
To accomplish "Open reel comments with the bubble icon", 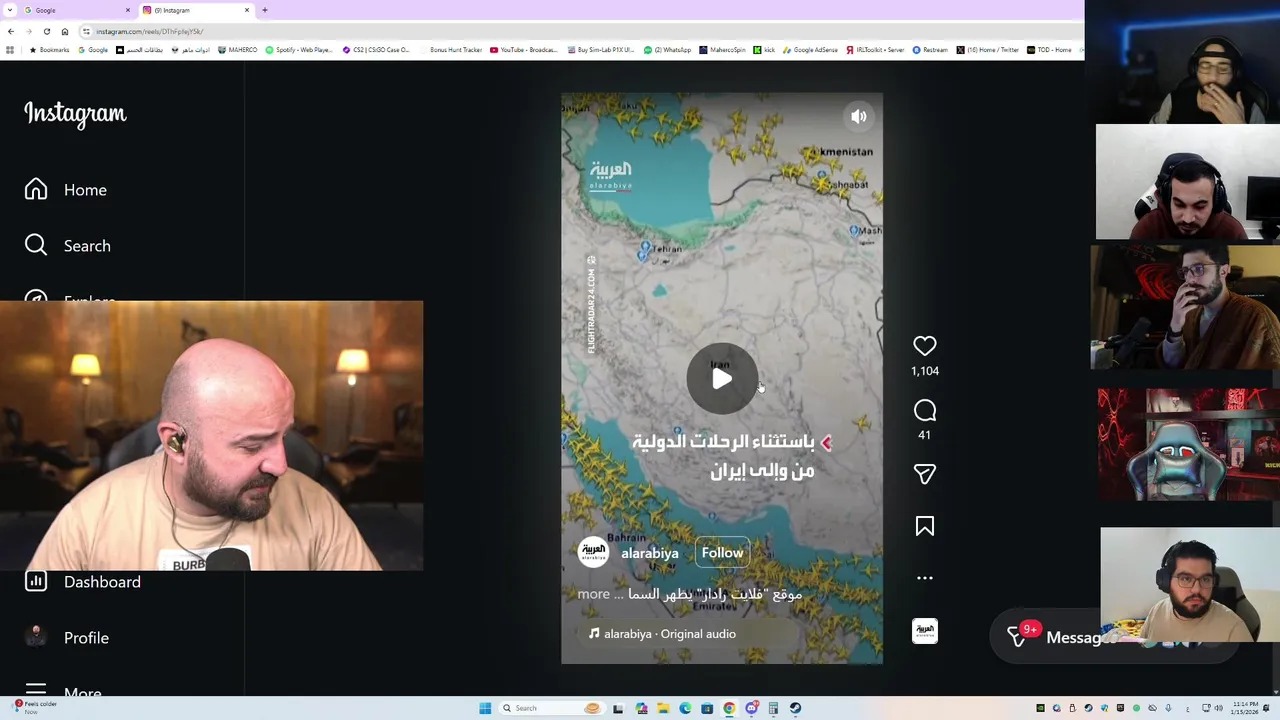I will point(925,411).
